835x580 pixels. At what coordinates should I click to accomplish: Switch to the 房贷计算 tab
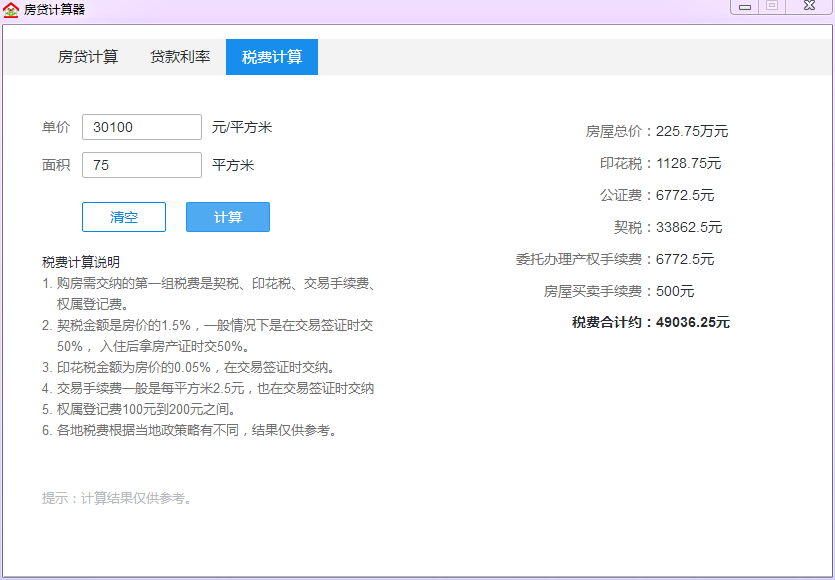[88, 57]
